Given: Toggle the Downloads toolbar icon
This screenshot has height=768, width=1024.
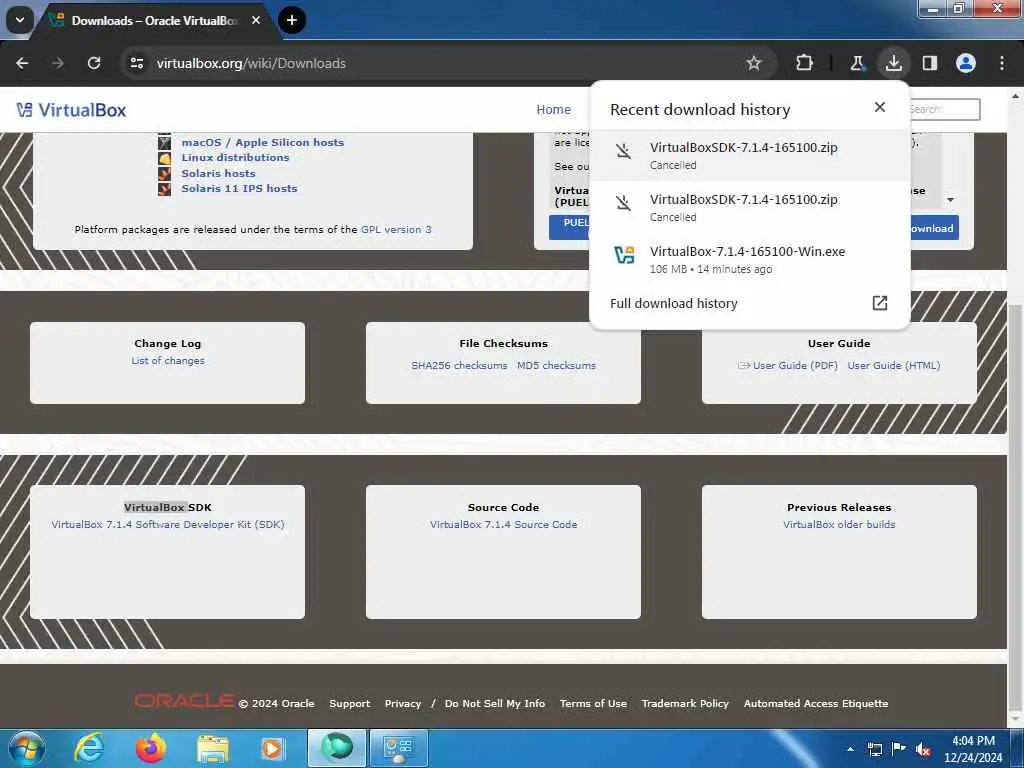Looking at the screenshot, I should [x=893, y=63].
